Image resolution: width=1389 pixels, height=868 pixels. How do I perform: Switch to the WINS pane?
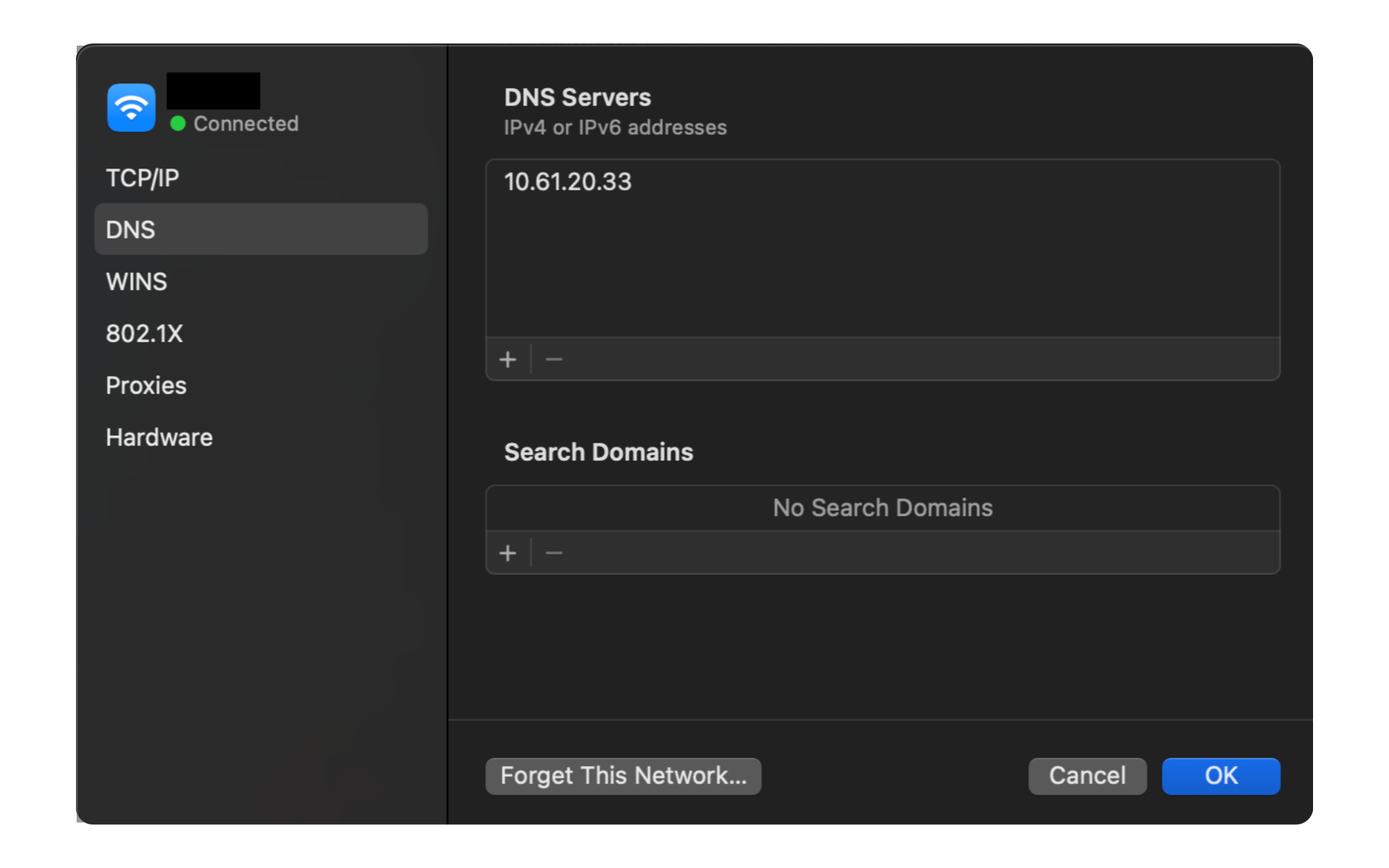coord(137,281)
